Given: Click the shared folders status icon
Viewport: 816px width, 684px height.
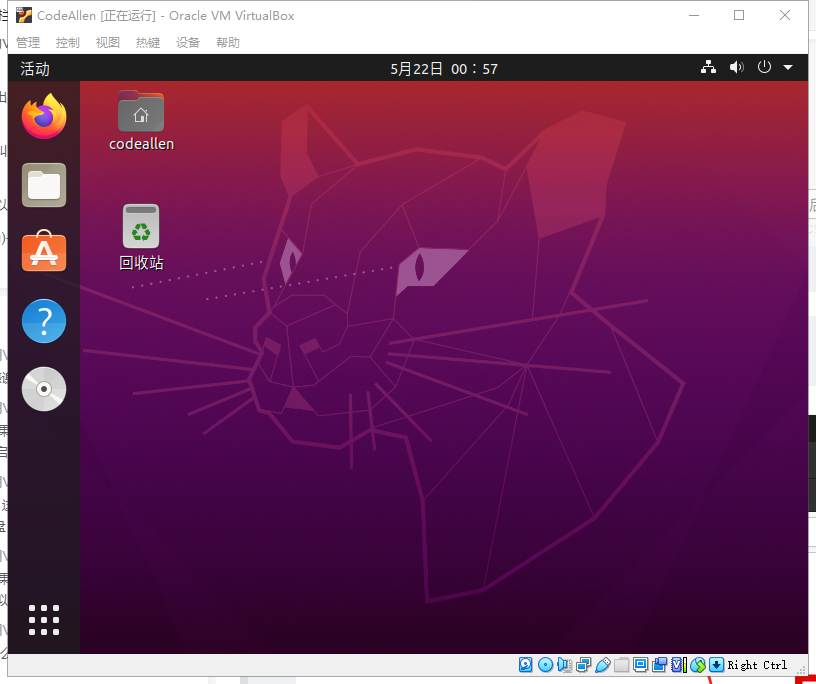Looking at the screenshot, I should pyautogui.click(x=621, y=665).
